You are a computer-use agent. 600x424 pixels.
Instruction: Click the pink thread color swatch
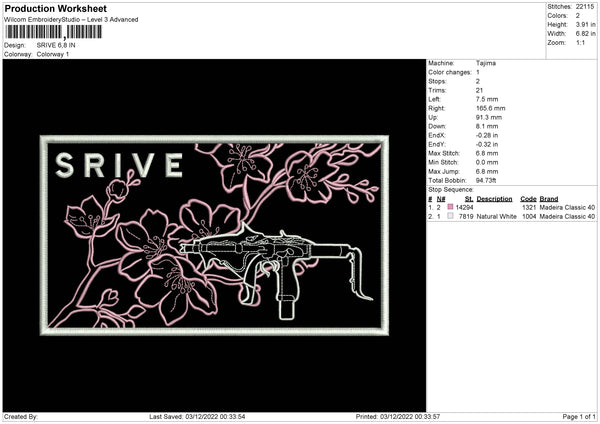pyautogui.click(x=450, y=207)
